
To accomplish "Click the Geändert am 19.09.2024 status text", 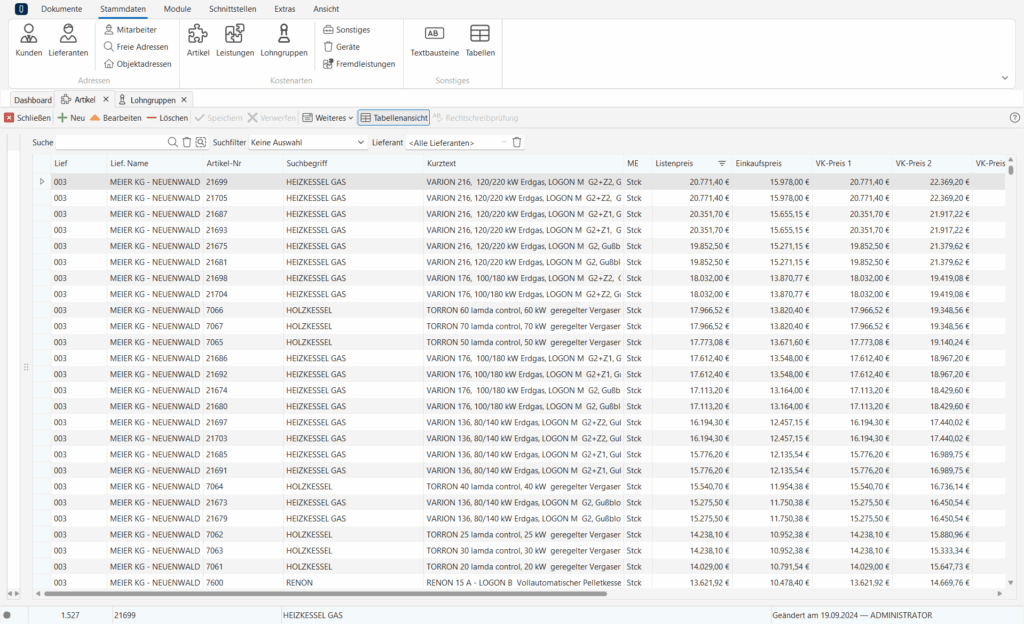I will point(852,615).
